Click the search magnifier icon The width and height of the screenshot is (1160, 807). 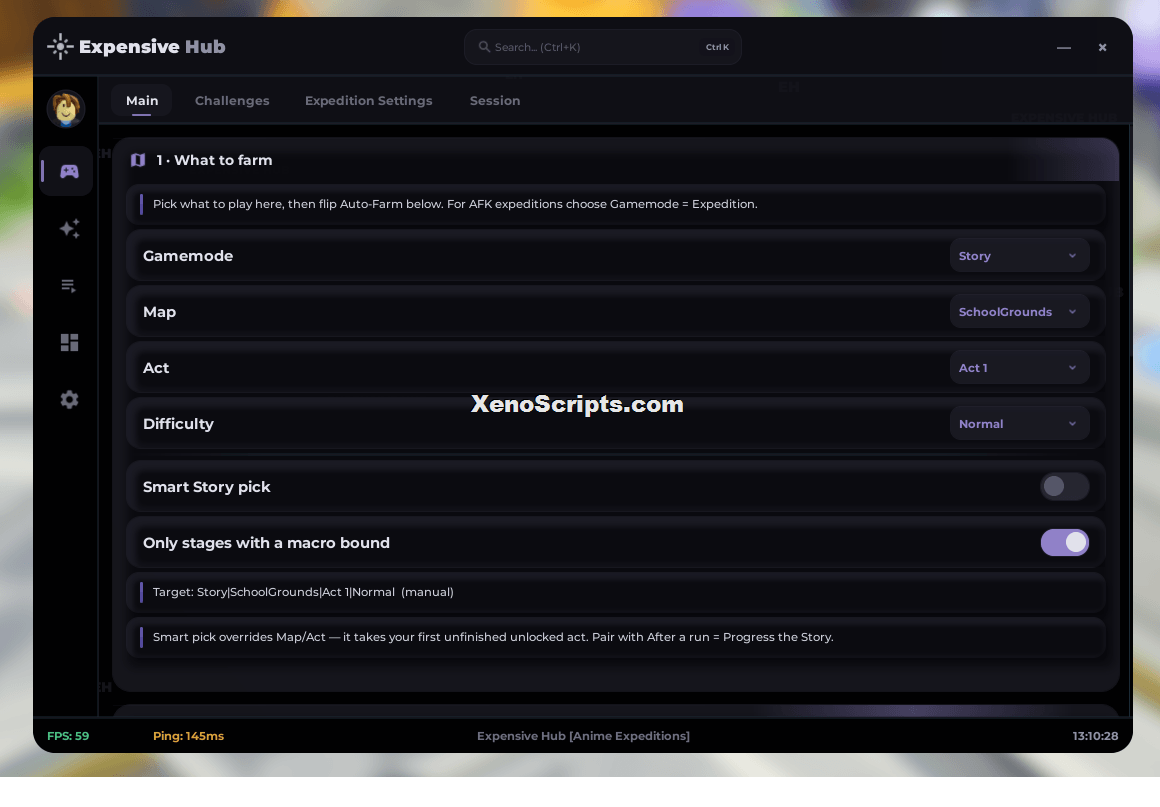point(484,47)
